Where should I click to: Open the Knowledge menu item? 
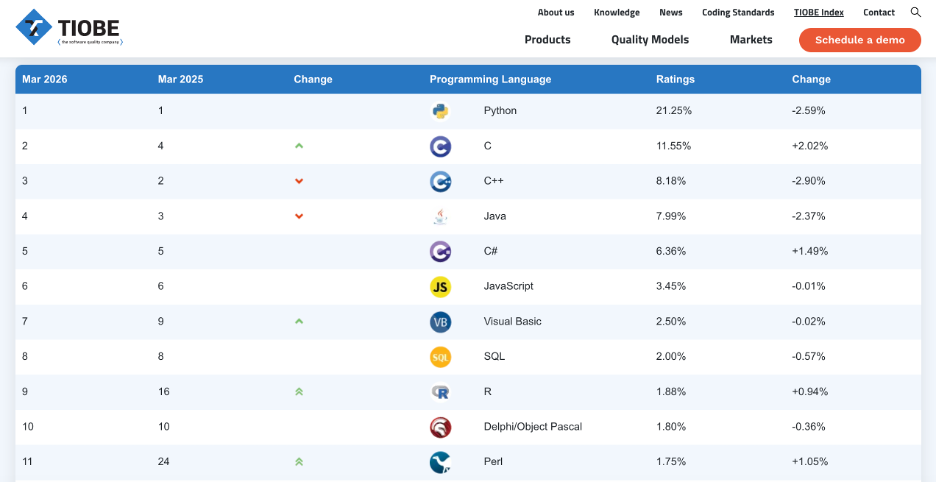coord(617,12)
